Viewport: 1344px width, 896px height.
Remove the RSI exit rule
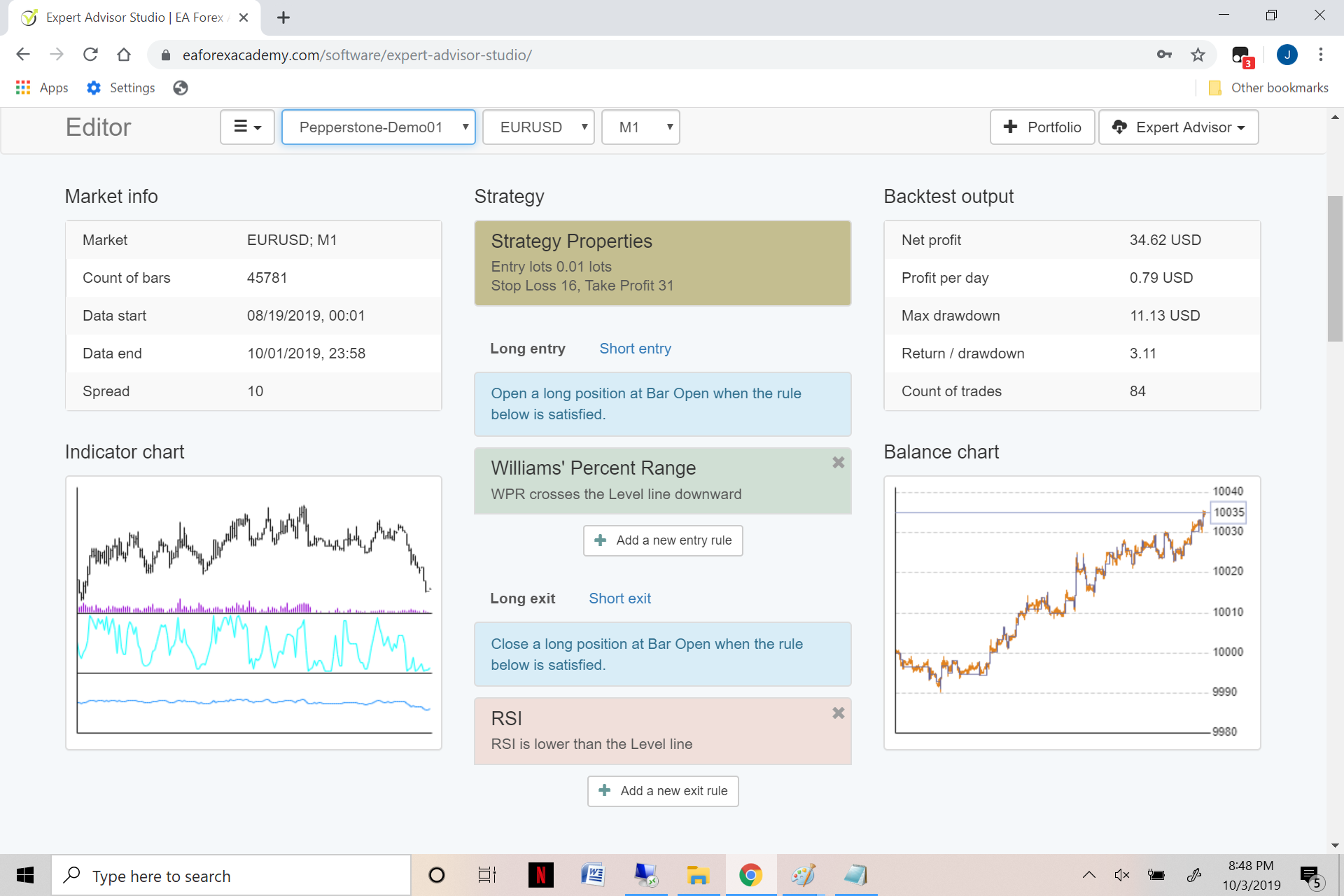[x=838, y=713]
